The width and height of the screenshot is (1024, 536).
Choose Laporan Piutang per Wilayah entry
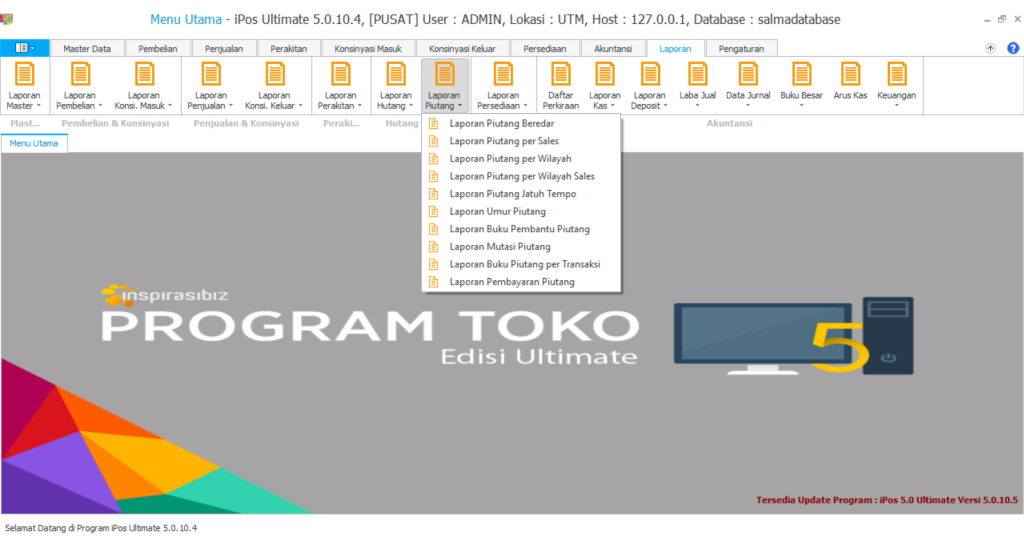[x=521, y=159]
